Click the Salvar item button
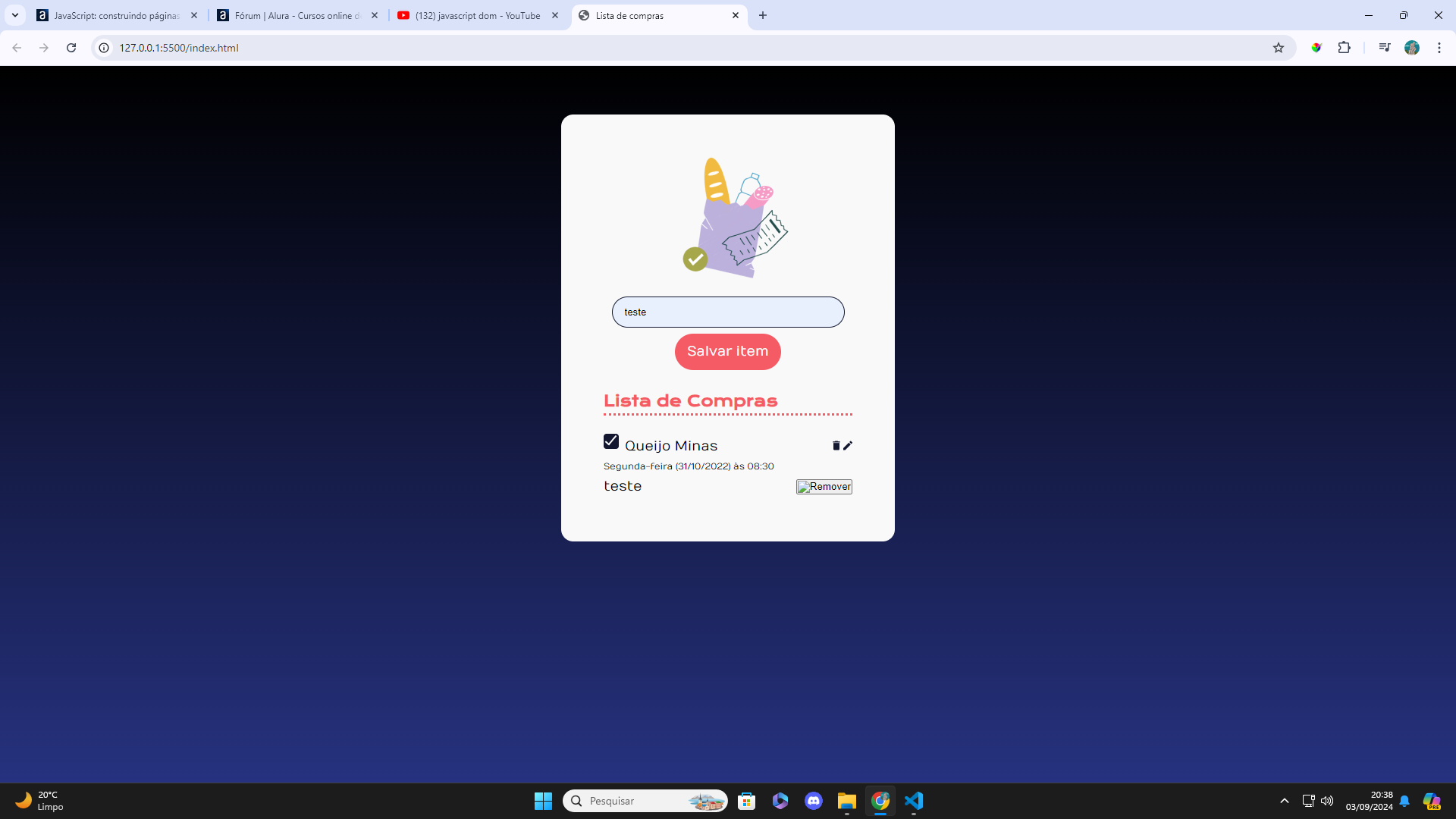 tap(728, 352)
